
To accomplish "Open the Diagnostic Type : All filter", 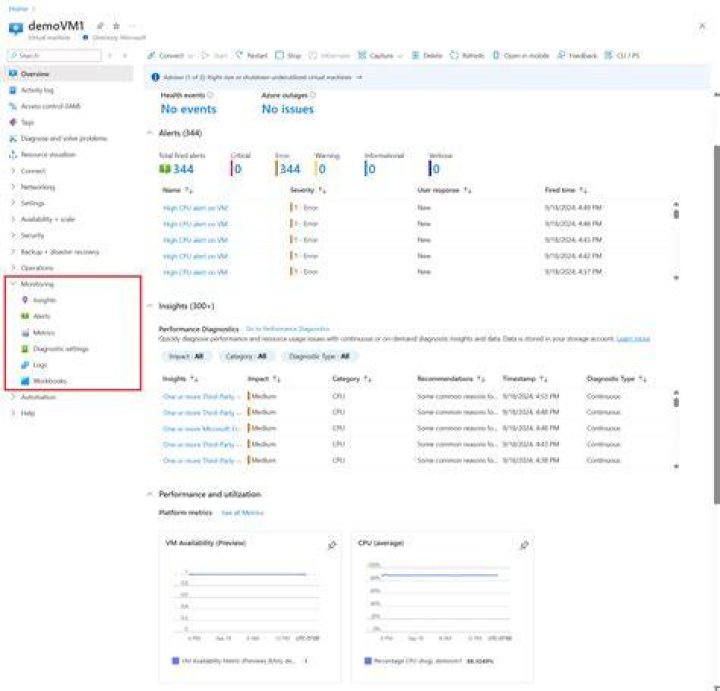I will (x=320, y=356).
